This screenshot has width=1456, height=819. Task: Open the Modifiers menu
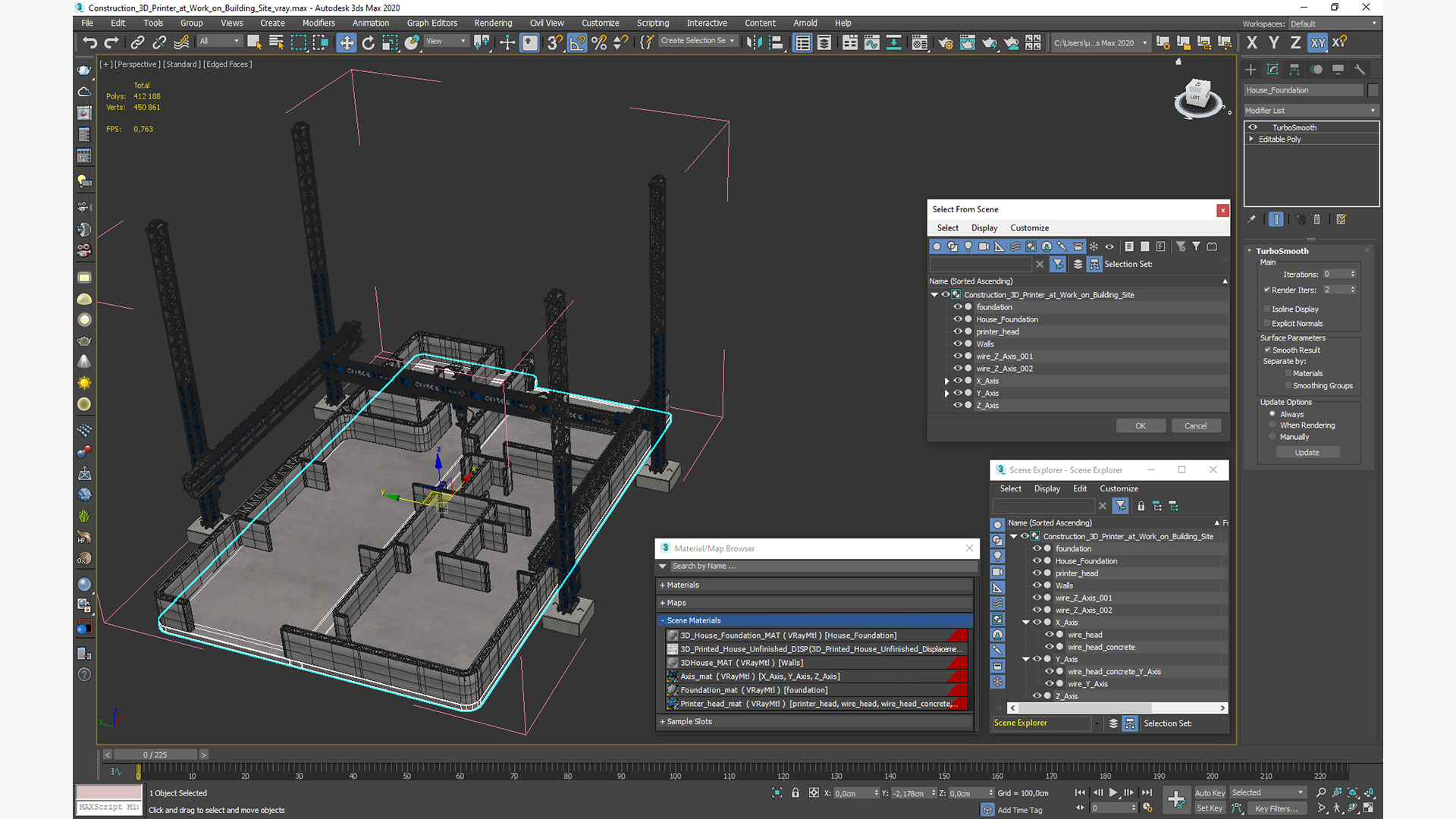tap(318, 23)
